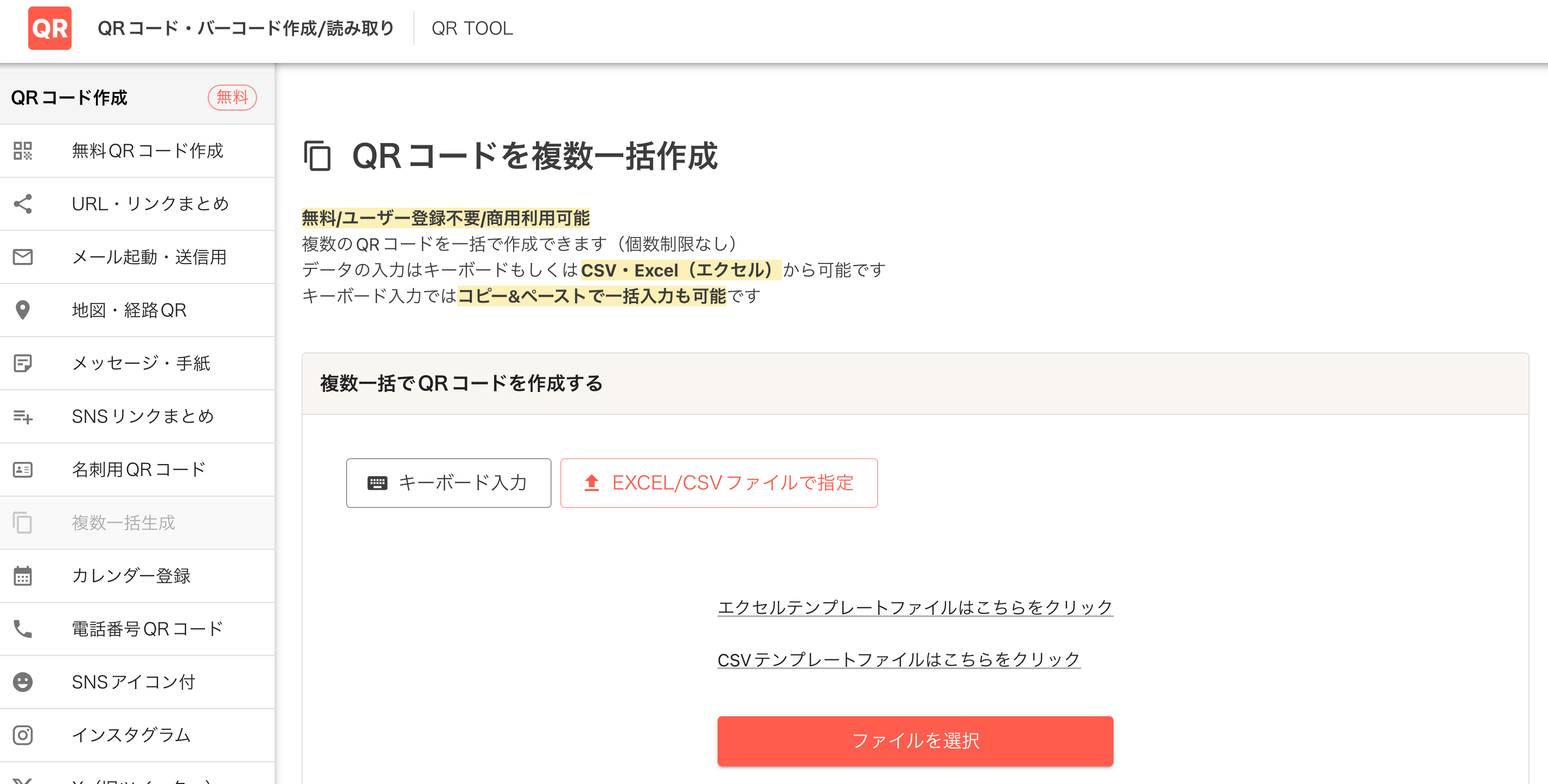Select the phone icon for 電話番号QRコード
Viewport: 1548px width, 784px height.
click(x=23, y=628)
